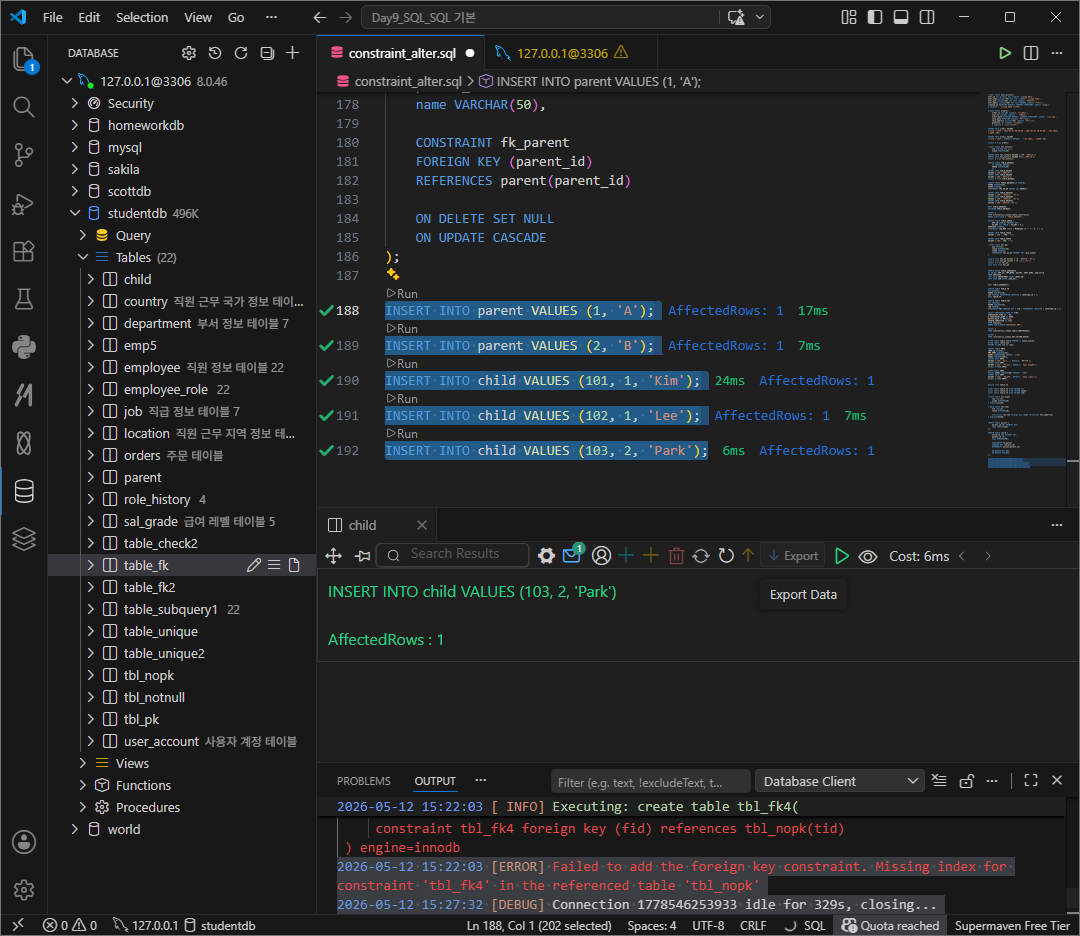Focus the output Filter text box
The height and width of the screenshot is (936, 1080).
(650, 782)
